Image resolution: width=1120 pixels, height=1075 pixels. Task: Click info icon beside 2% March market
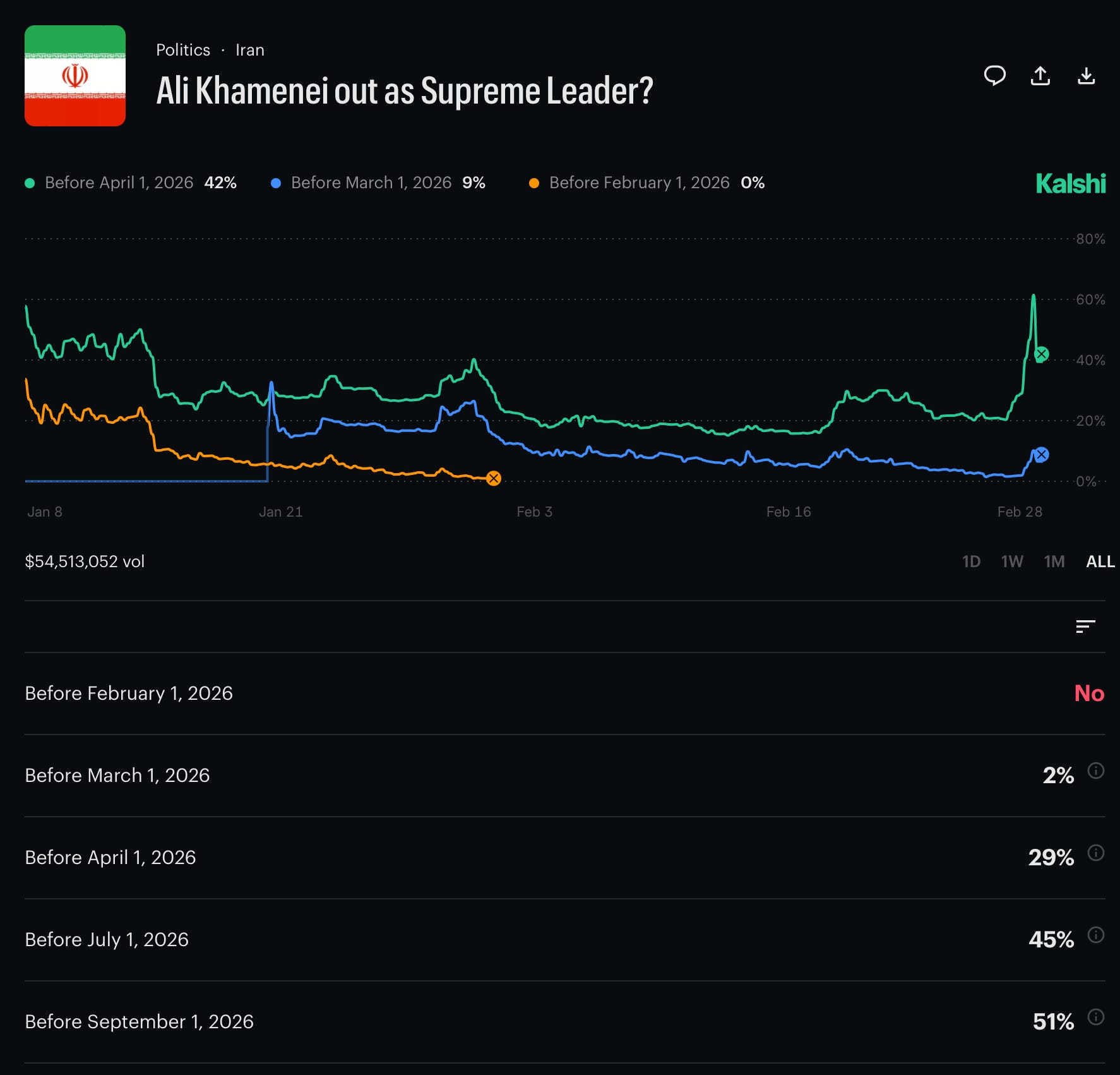click(x=1096, y=771)
